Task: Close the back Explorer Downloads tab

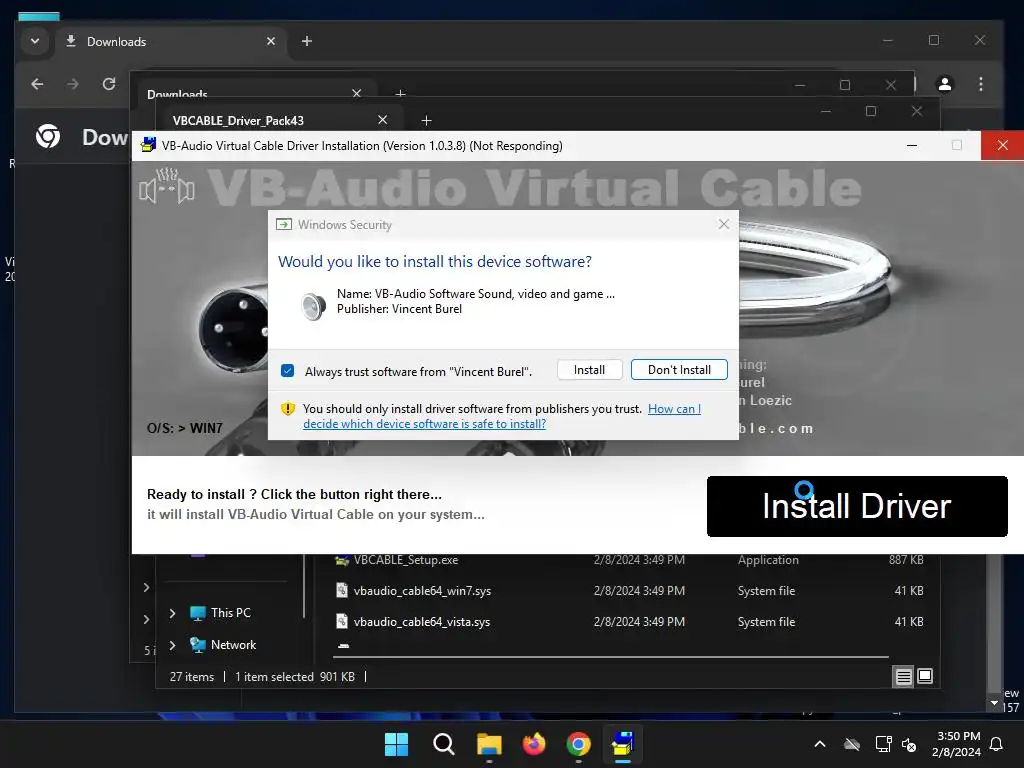Action: tap(357, 93)
